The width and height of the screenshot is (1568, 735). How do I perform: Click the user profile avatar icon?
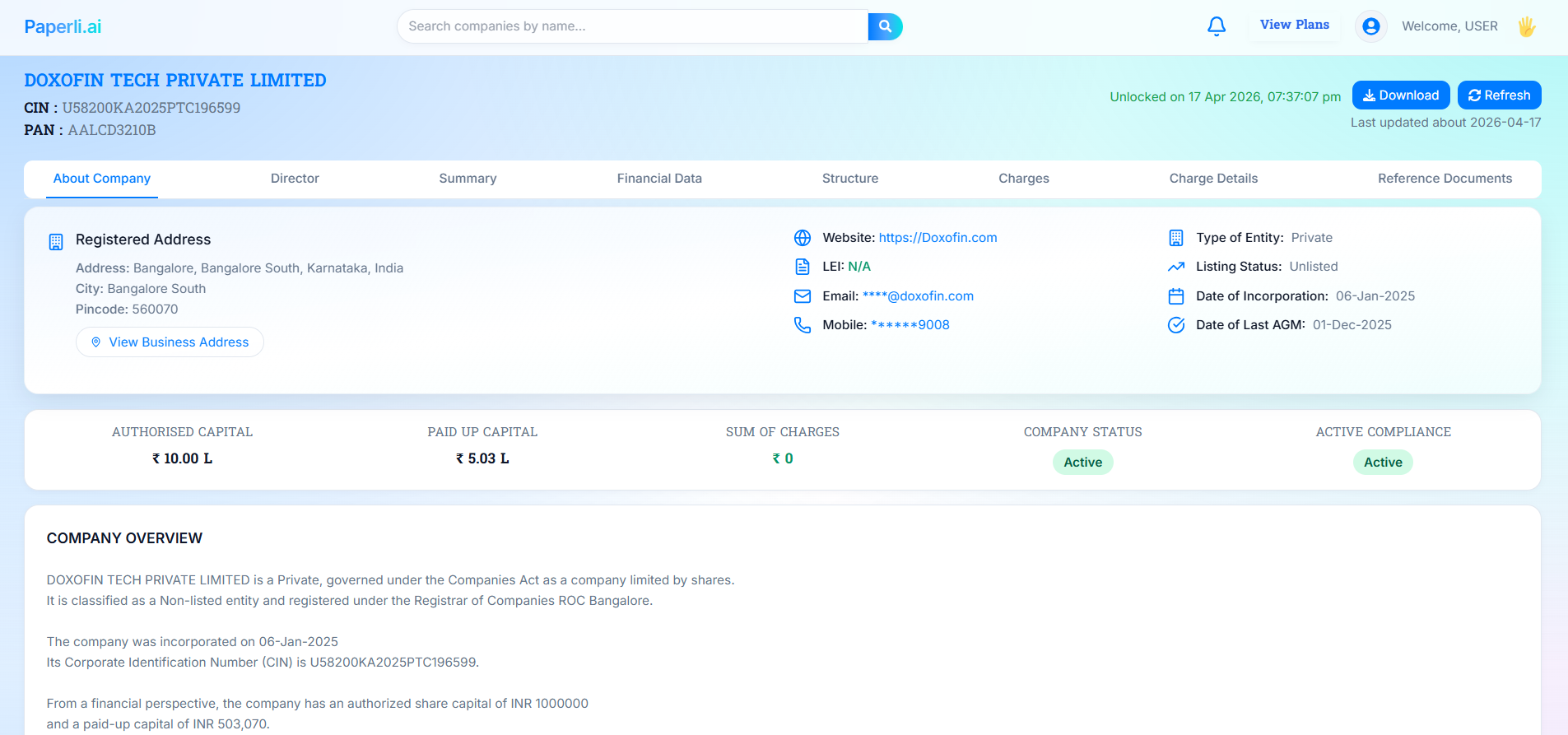click(1371, 26)
